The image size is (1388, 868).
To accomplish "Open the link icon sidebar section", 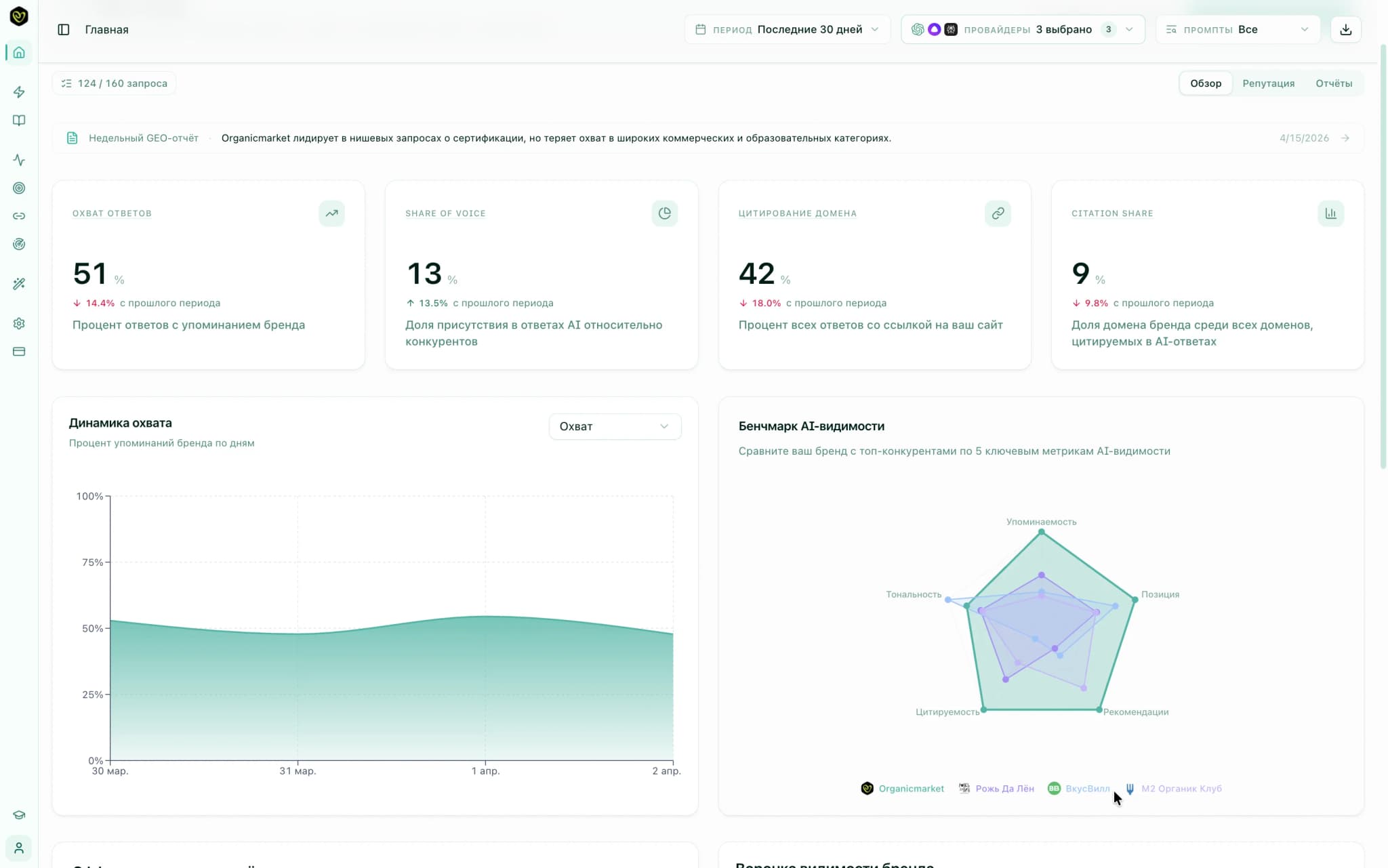I will click(x=19, y=216).
